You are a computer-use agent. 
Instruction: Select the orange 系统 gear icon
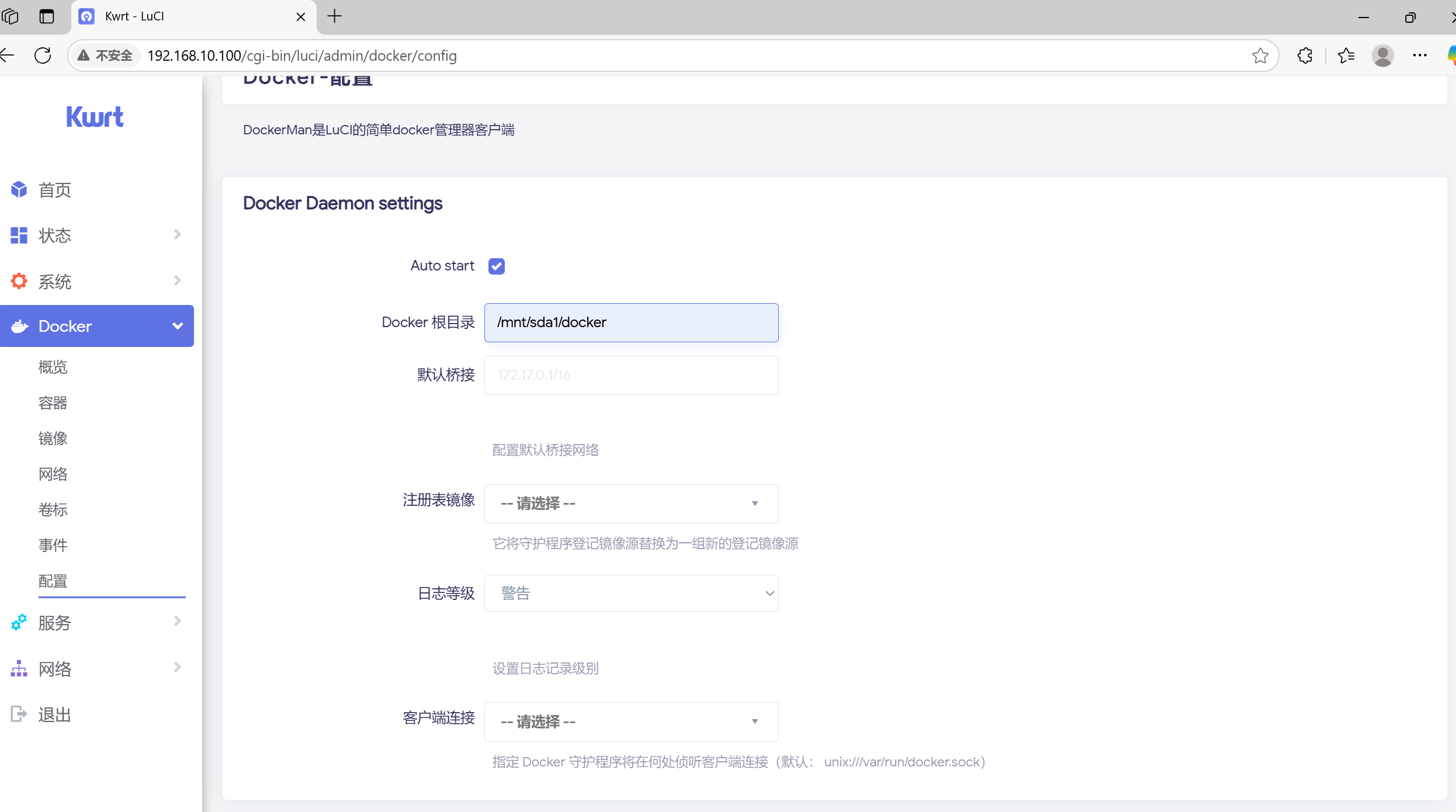point(18,281)
